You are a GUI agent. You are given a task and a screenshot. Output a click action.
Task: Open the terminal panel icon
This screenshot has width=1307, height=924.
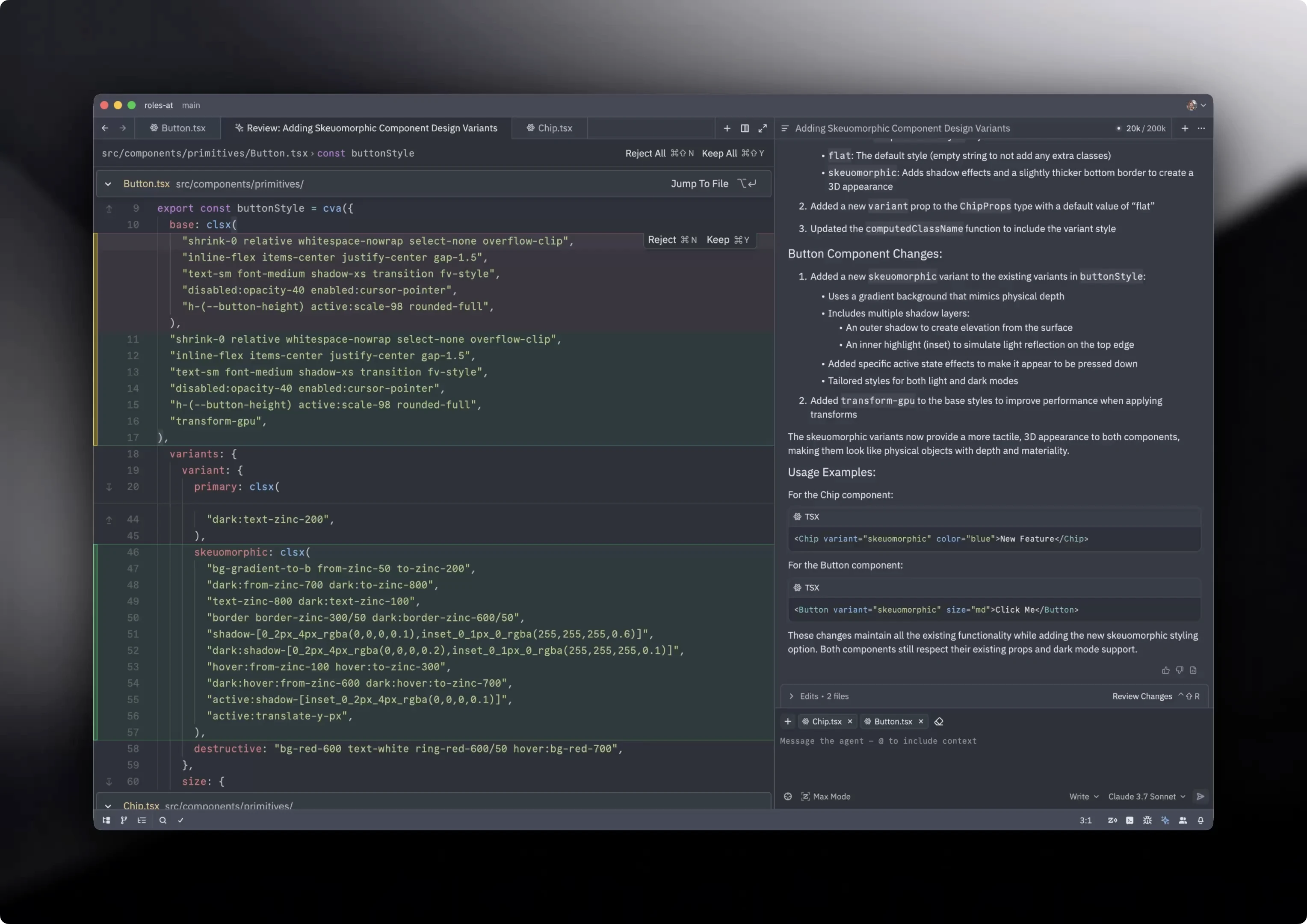click(1130, 820)
